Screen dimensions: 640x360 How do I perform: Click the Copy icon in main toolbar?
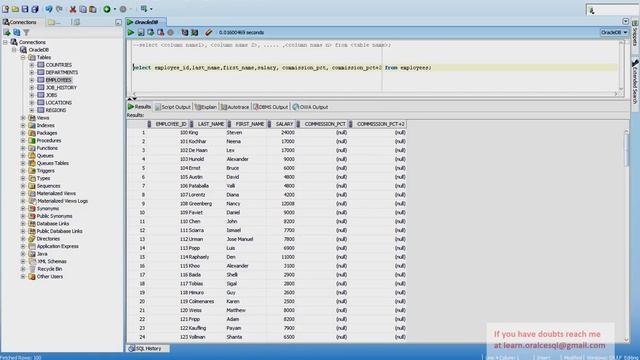83,9
